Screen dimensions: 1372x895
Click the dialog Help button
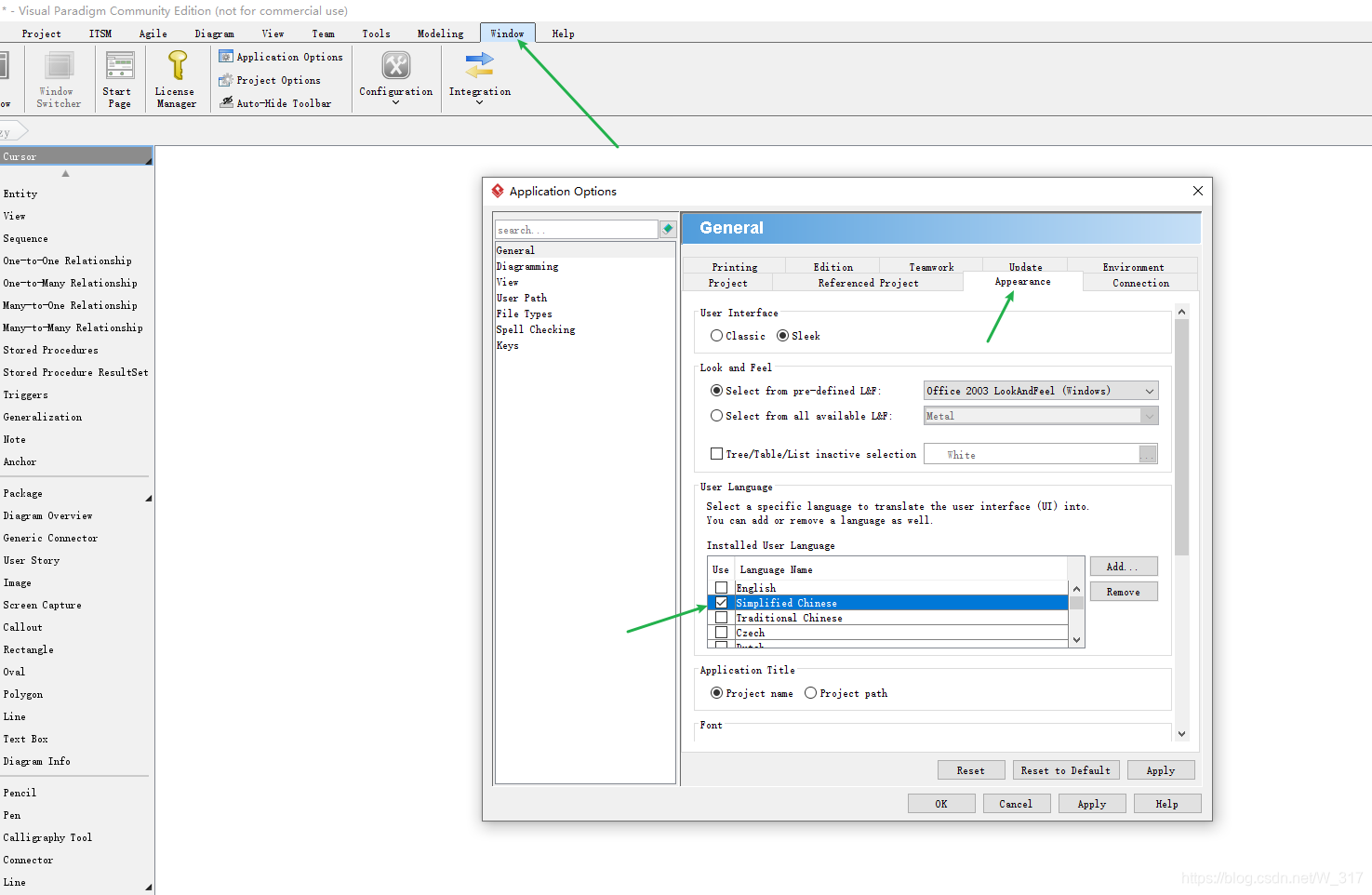pyautogui.click(x=1167, y=804)
